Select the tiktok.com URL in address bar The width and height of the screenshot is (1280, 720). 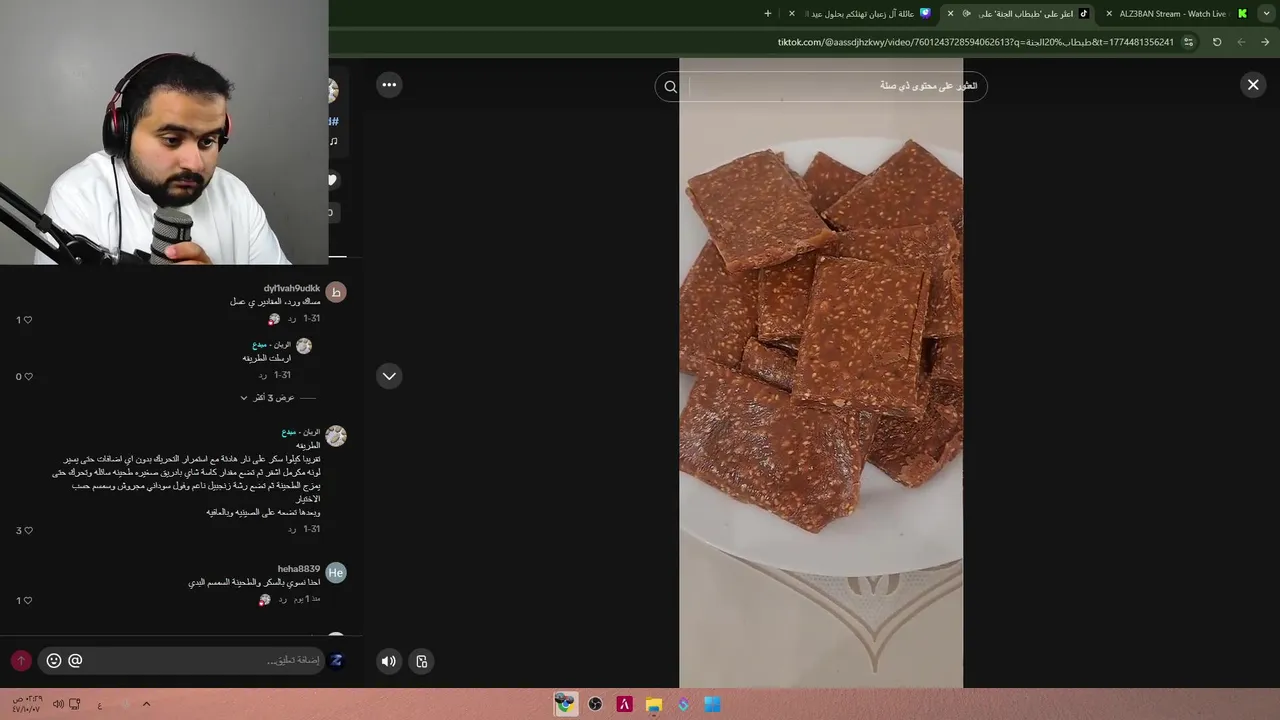[975, 42]
